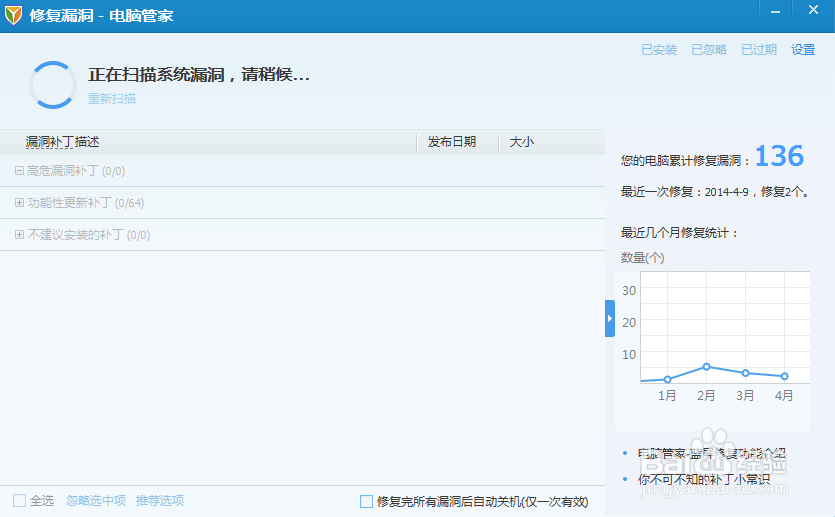Click 忽略选中项 link
835x517 pixels.
(96, 500)
